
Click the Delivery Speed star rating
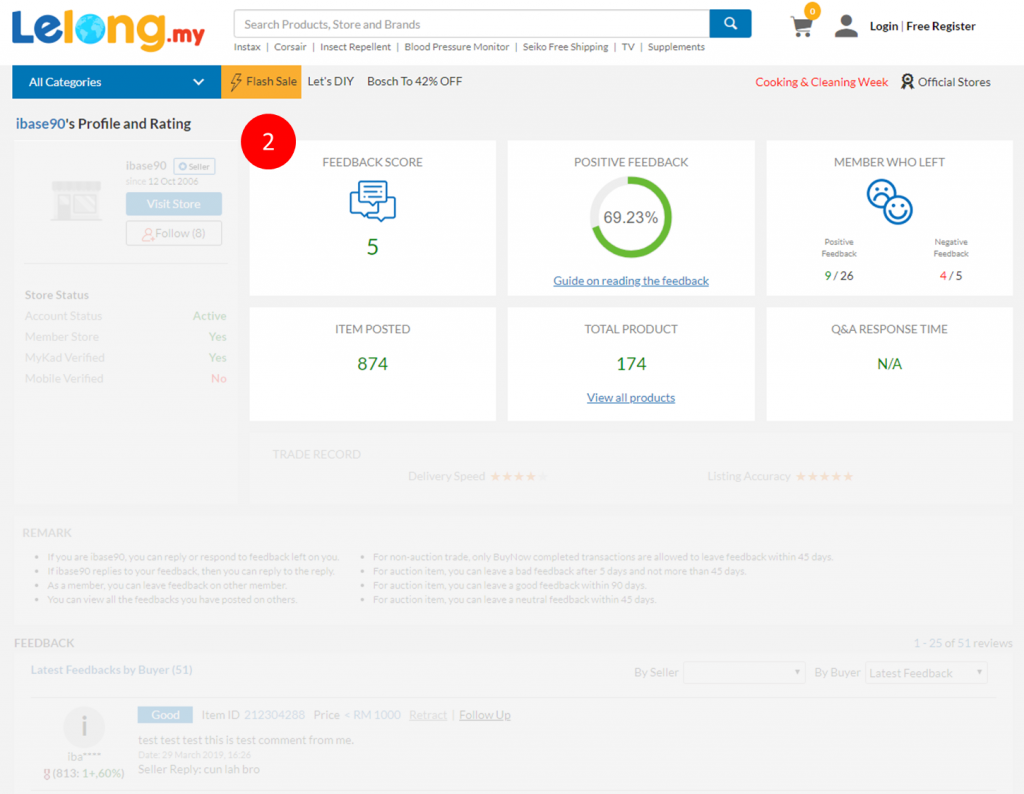(519, 477)
